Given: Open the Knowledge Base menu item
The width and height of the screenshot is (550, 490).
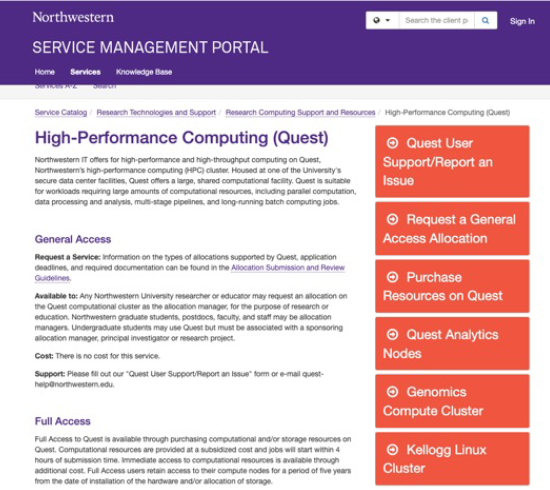Looking at the screenshot, I should point(144,72).
